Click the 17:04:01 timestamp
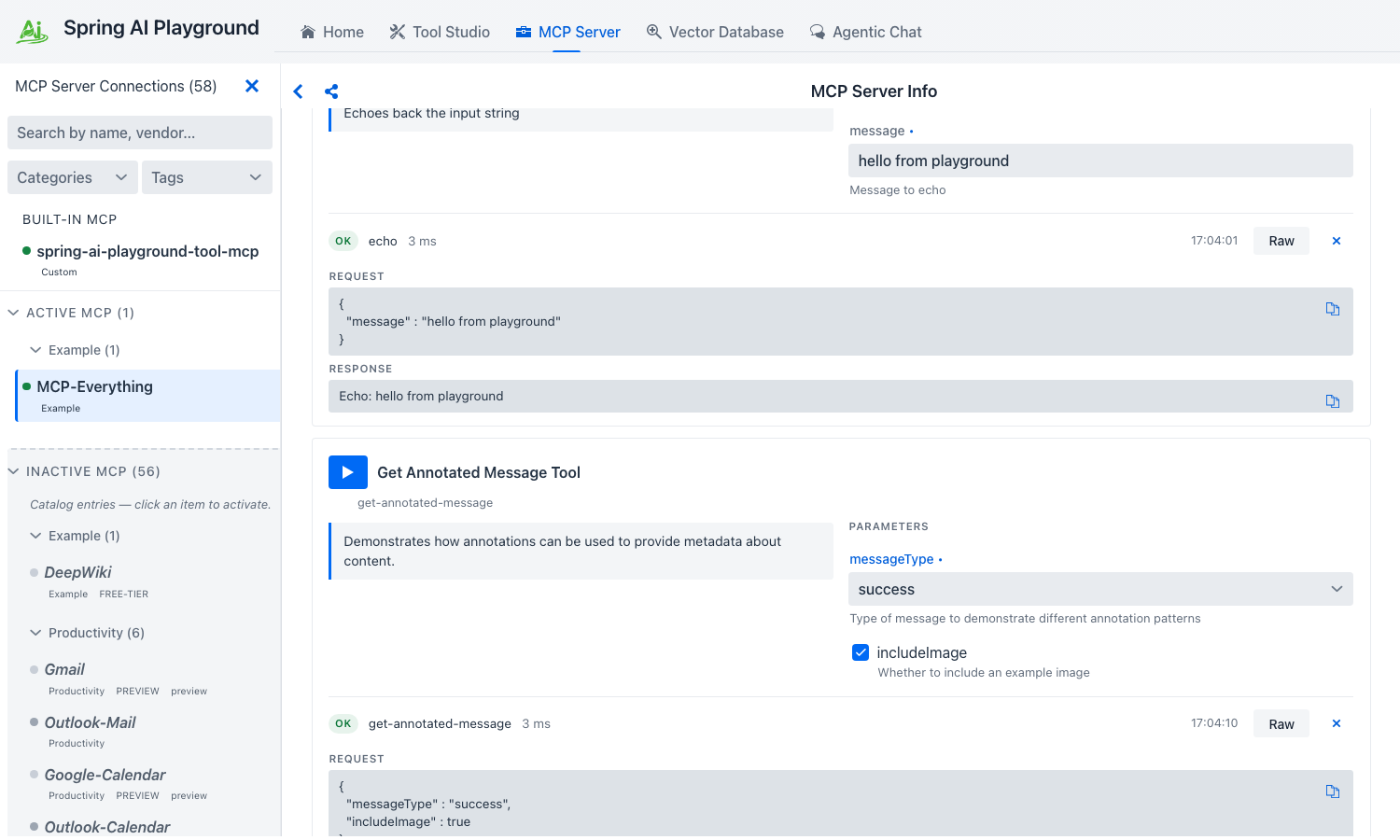 point(1214,241)
